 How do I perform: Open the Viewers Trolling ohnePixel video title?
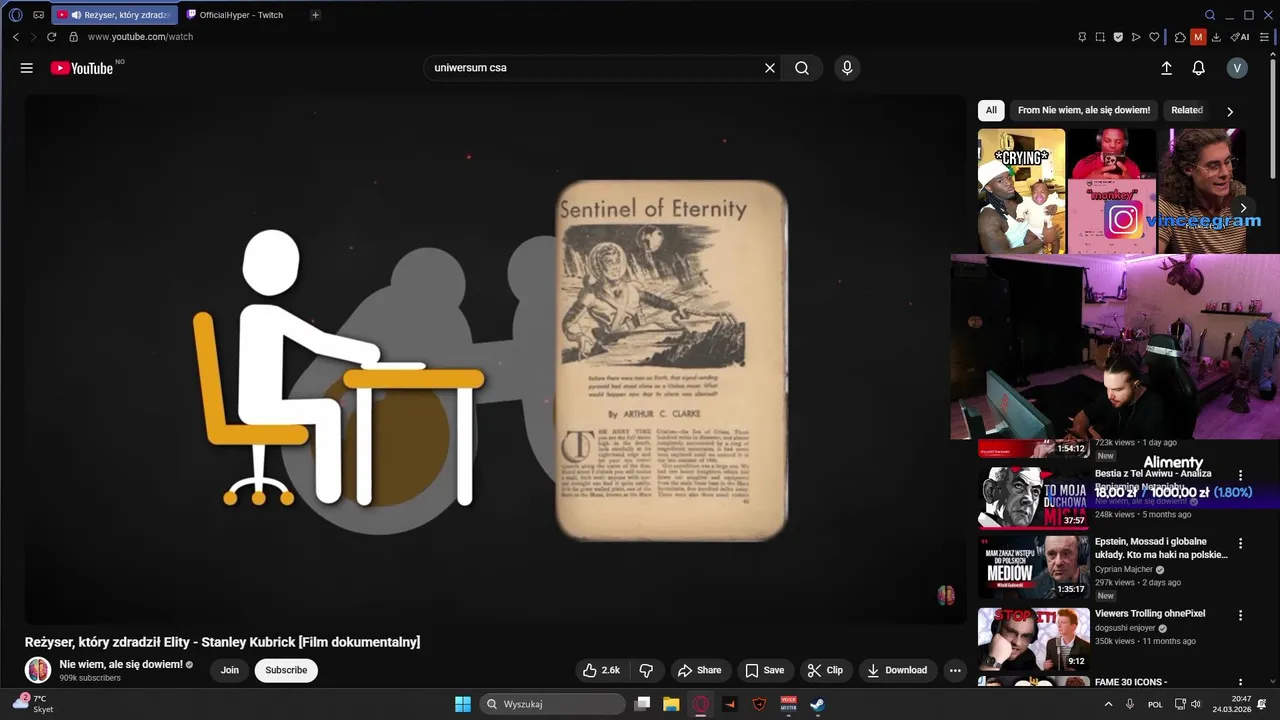pyautogui.click(x=1150, y=613)
